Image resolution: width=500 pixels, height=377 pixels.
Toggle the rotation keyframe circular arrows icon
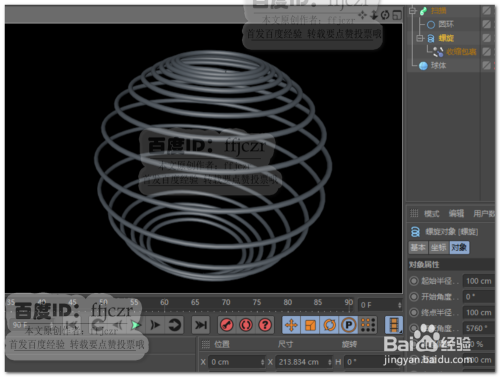[x=329, y=325]
